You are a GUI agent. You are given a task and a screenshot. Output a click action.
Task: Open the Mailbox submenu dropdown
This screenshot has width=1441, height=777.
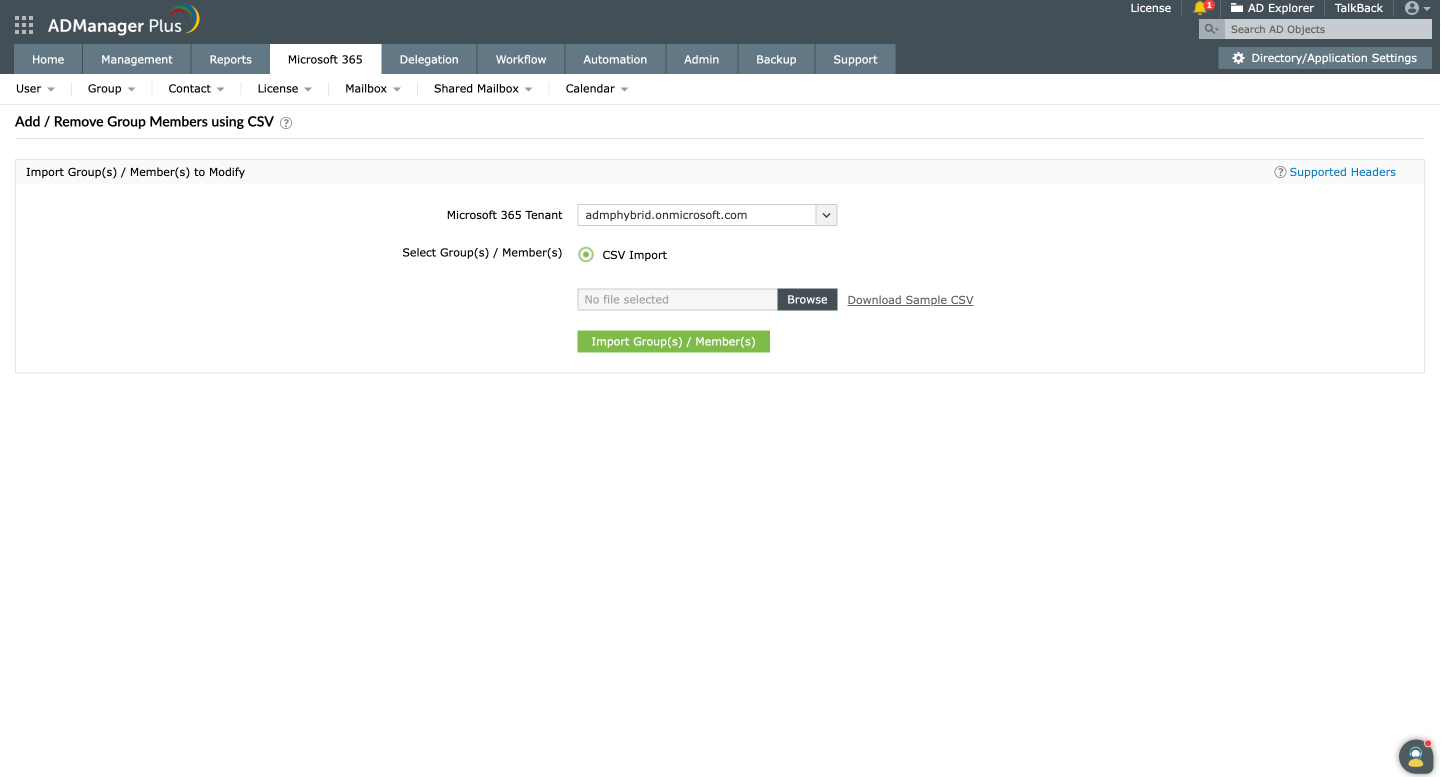coord(373,89)
